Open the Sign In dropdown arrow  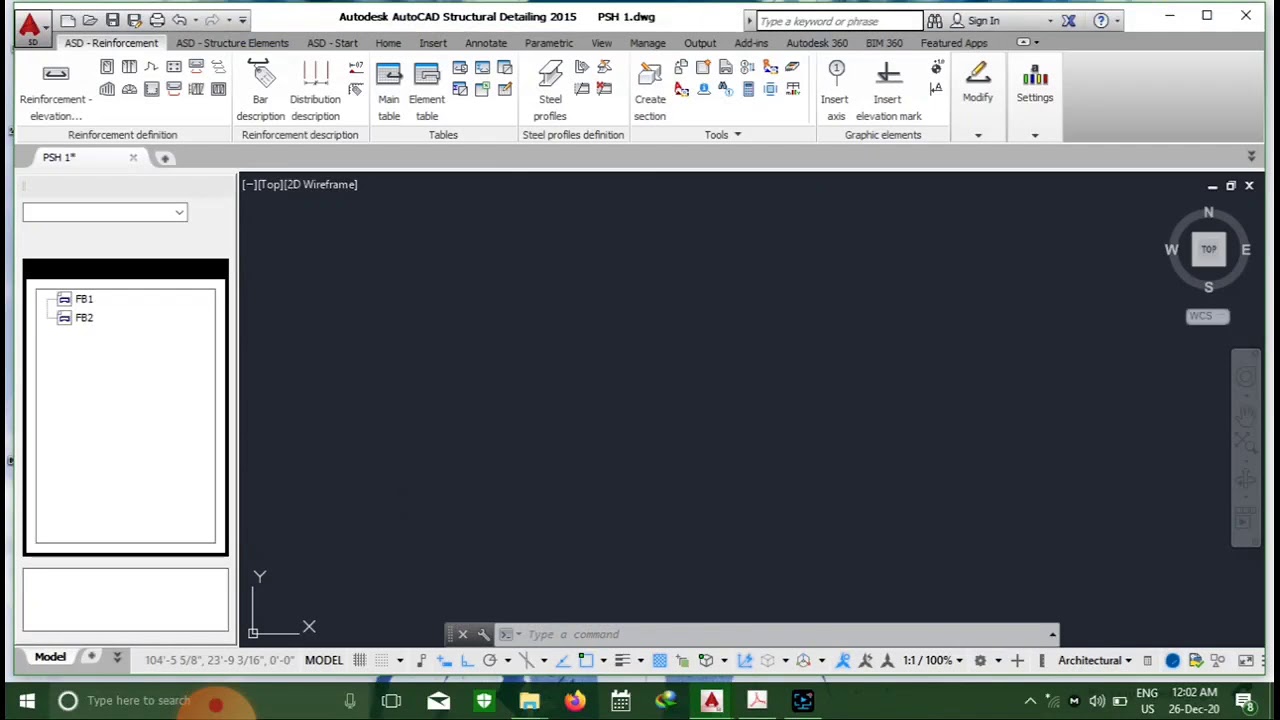[1050, 21]
